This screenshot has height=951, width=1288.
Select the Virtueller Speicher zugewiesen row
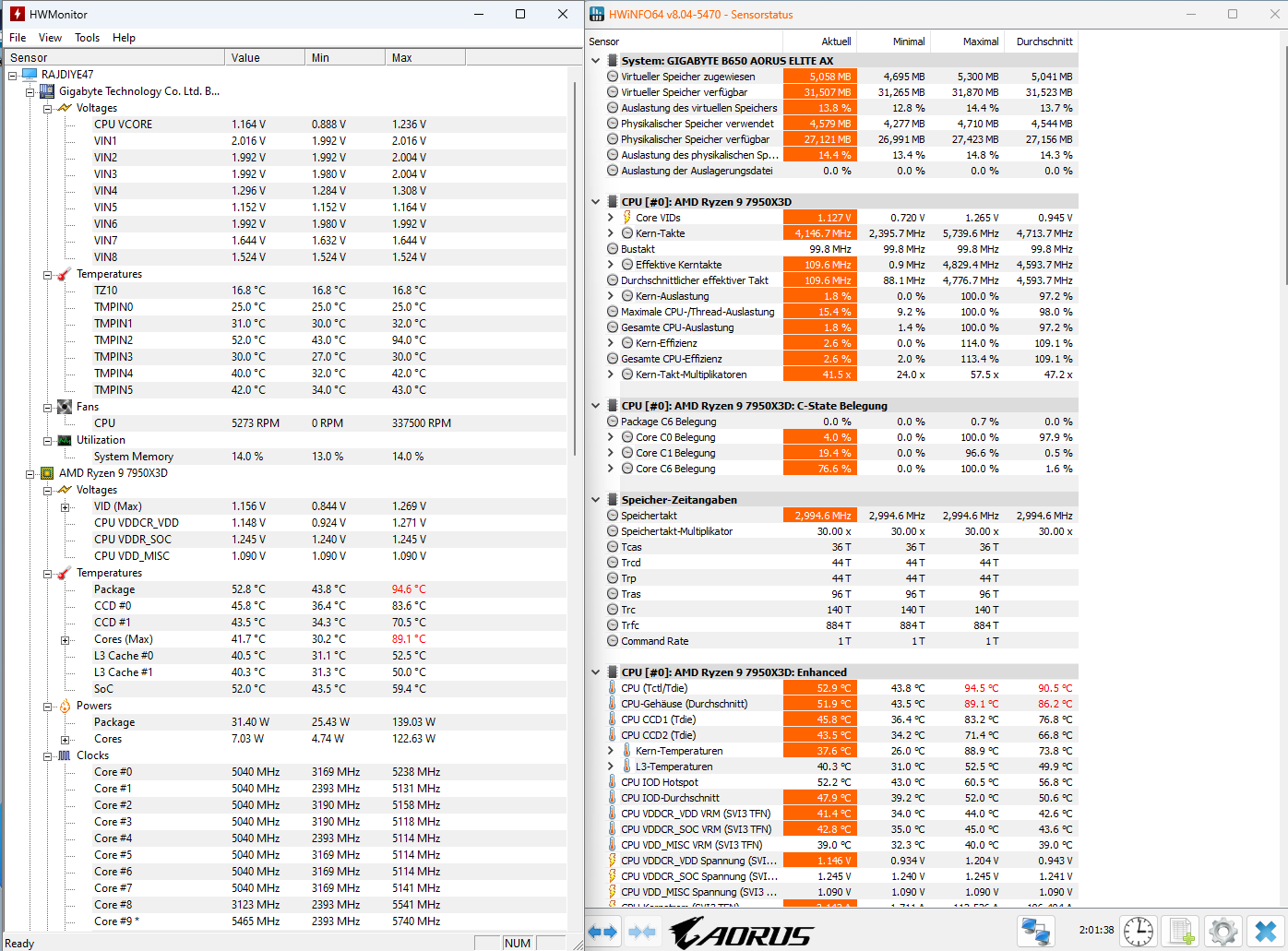coord(841,77)
